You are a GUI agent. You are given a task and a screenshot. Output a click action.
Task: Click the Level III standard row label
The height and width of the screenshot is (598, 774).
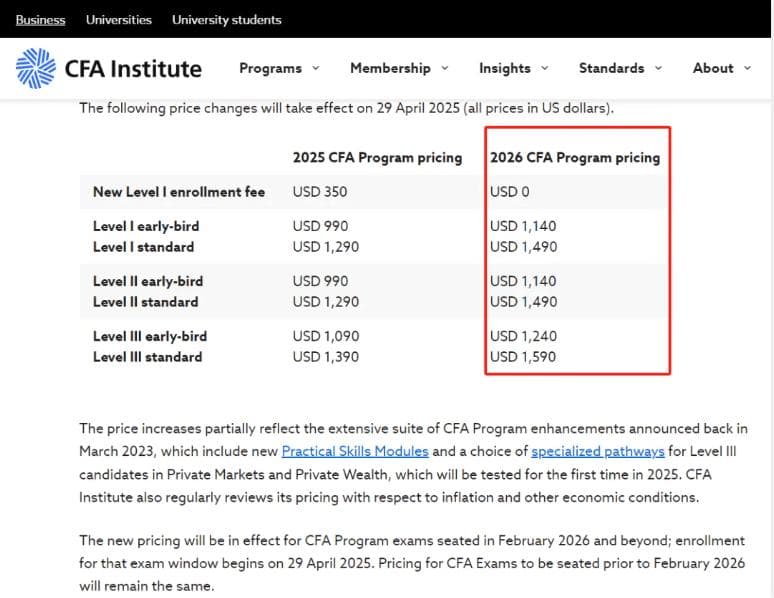[x=148, y=357]
